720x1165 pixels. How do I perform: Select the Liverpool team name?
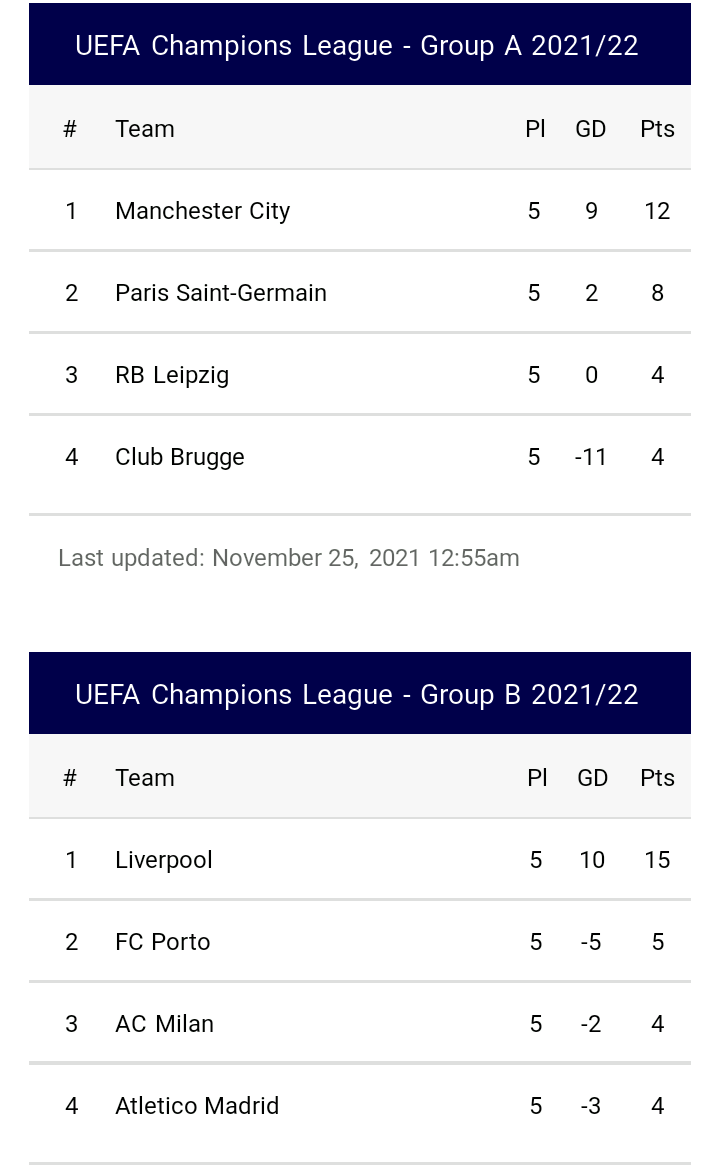point(163,860)
